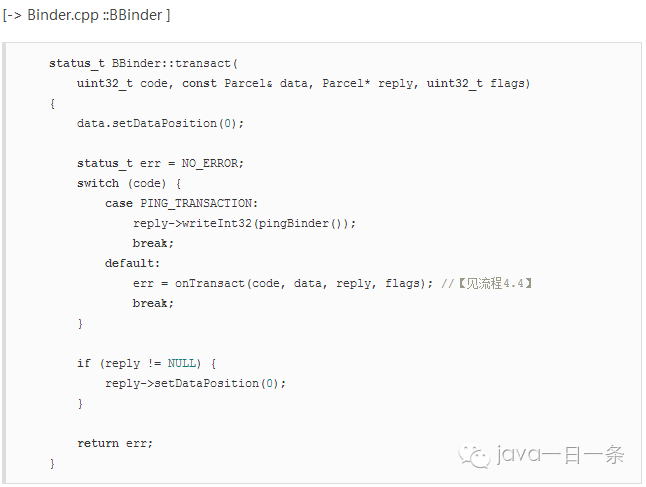Viewport: 646px width, 487px height.
Task: Click the break statement under PING_TRANSACTION case
Action: pos(153,243)
